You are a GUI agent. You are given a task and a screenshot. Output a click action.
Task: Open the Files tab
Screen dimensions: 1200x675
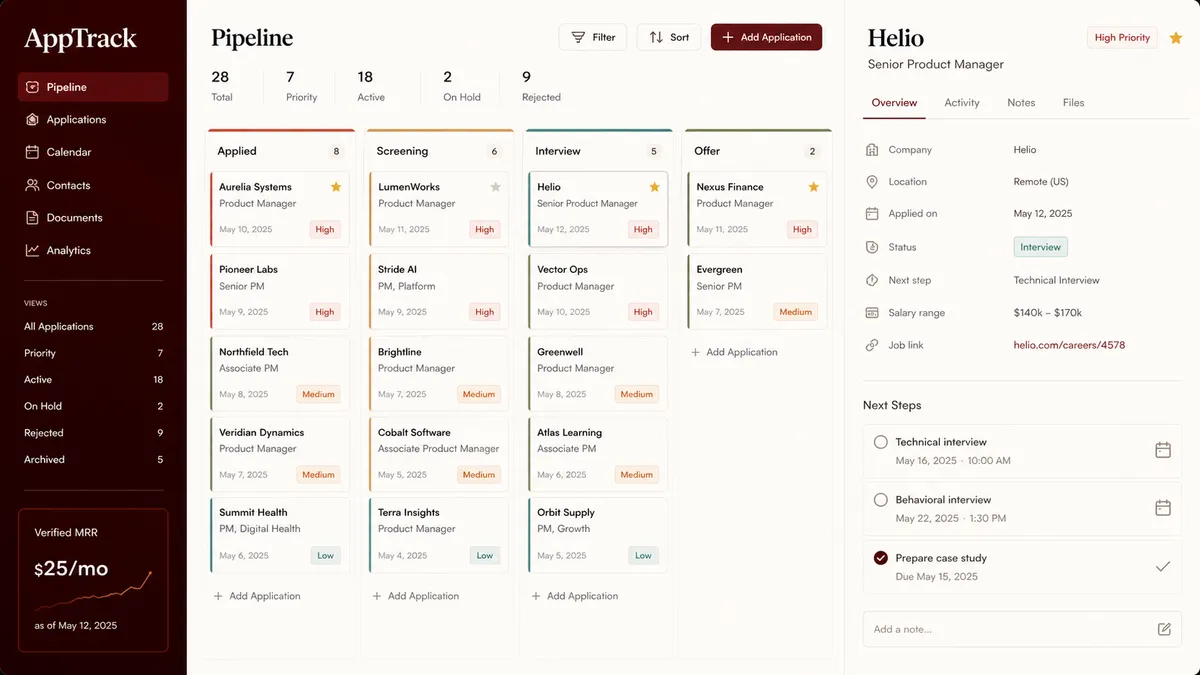[1073, 103]
